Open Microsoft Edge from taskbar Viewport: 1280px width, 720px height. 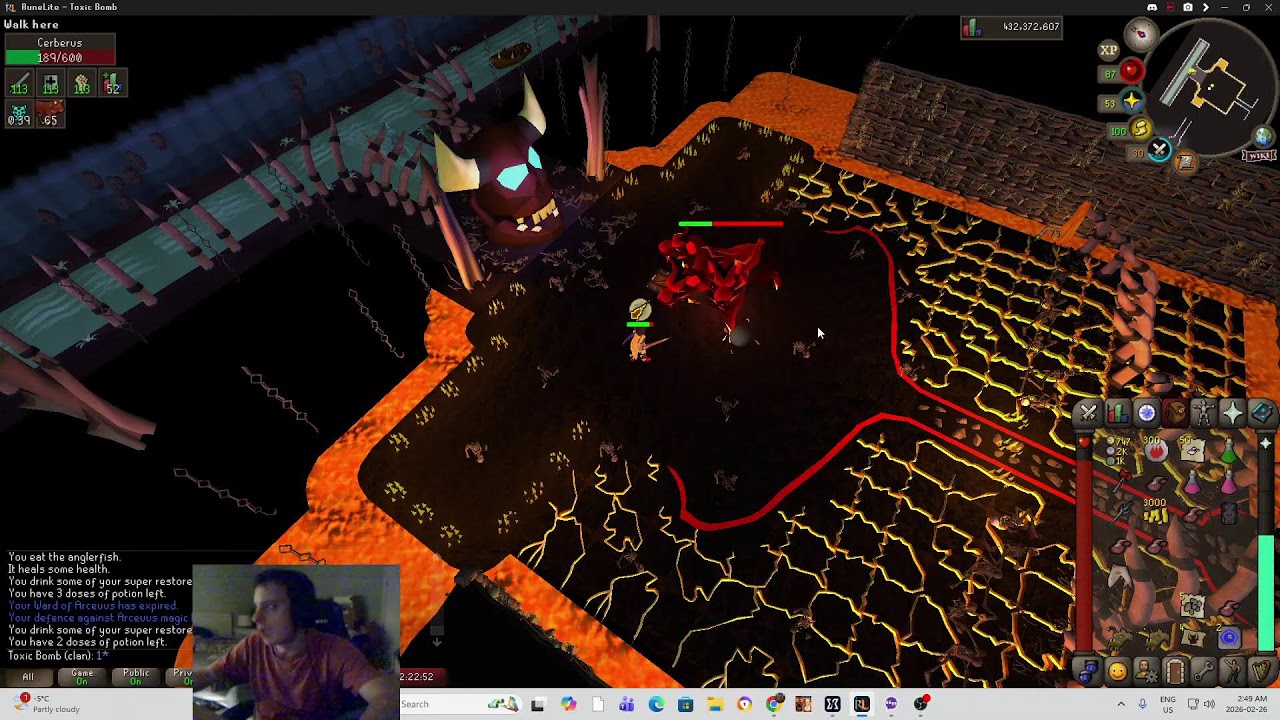tap(656, 704)
